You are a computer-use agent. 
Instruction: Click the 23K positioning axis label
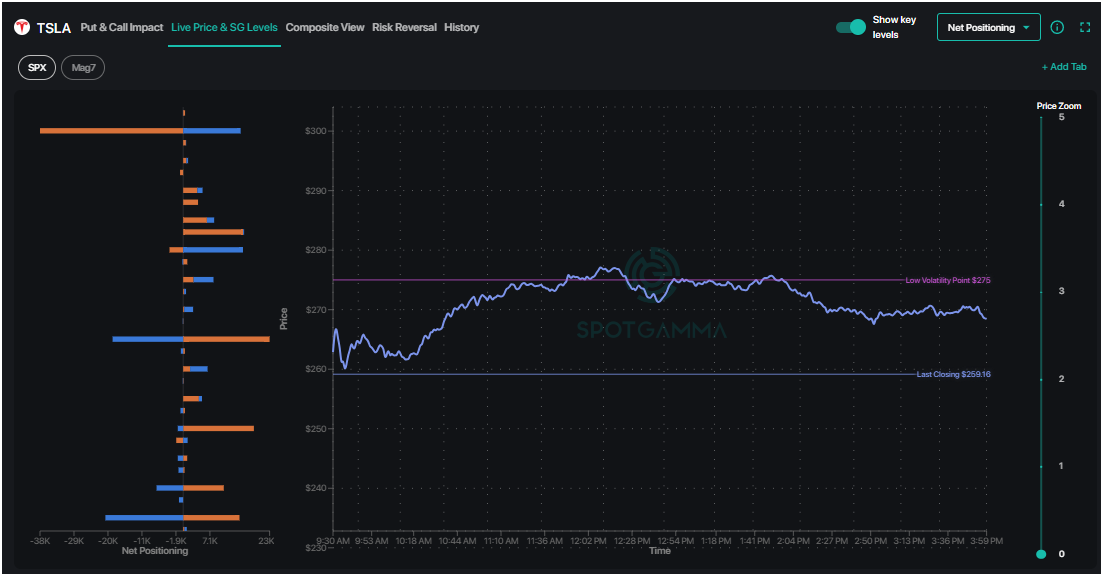click(265, 541)
